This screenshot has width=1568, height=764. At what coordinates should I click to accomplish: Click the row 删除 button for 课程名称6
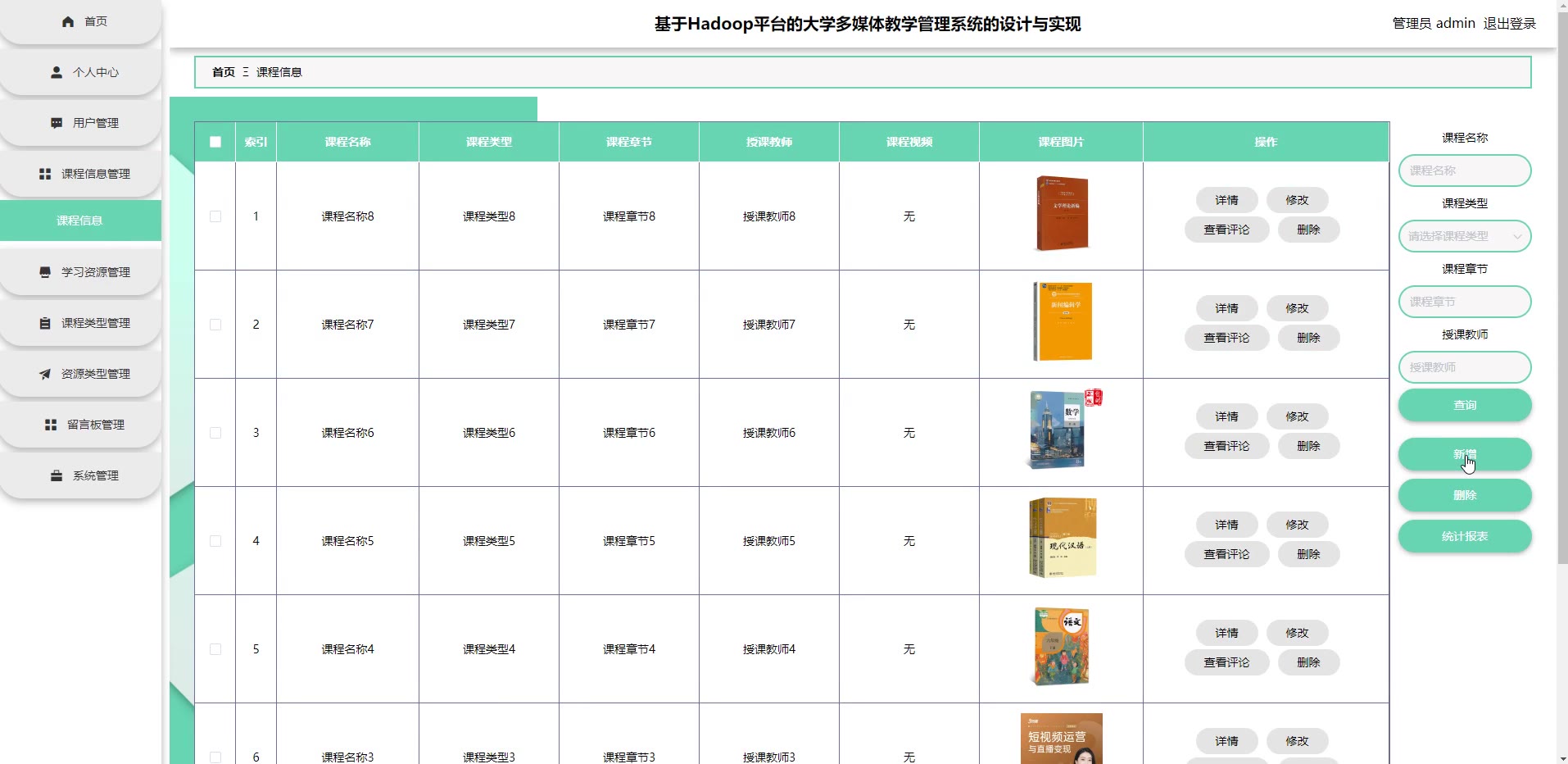pos(1308,446)
